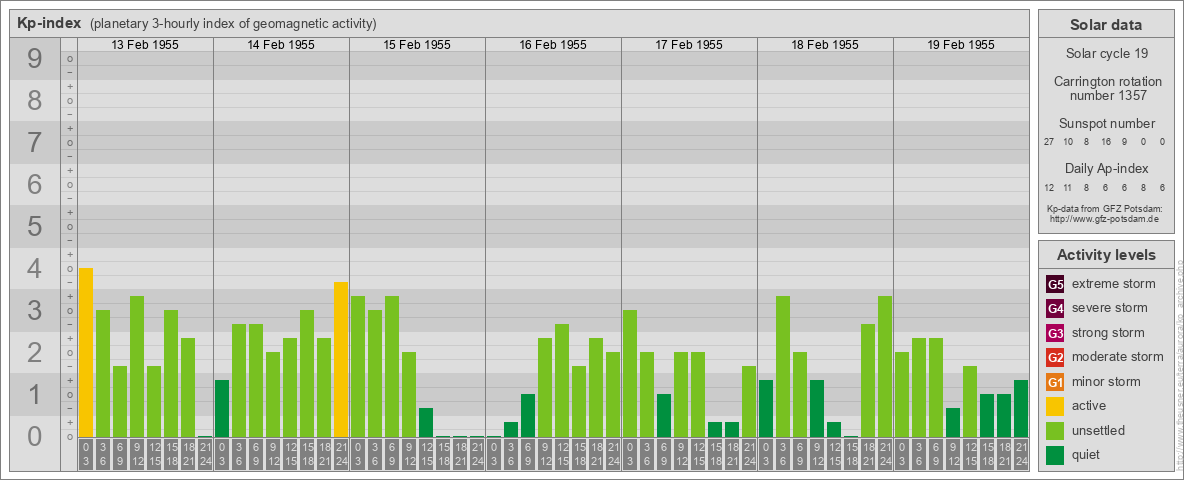Click the 13 Feb 1955 date header

145,45
